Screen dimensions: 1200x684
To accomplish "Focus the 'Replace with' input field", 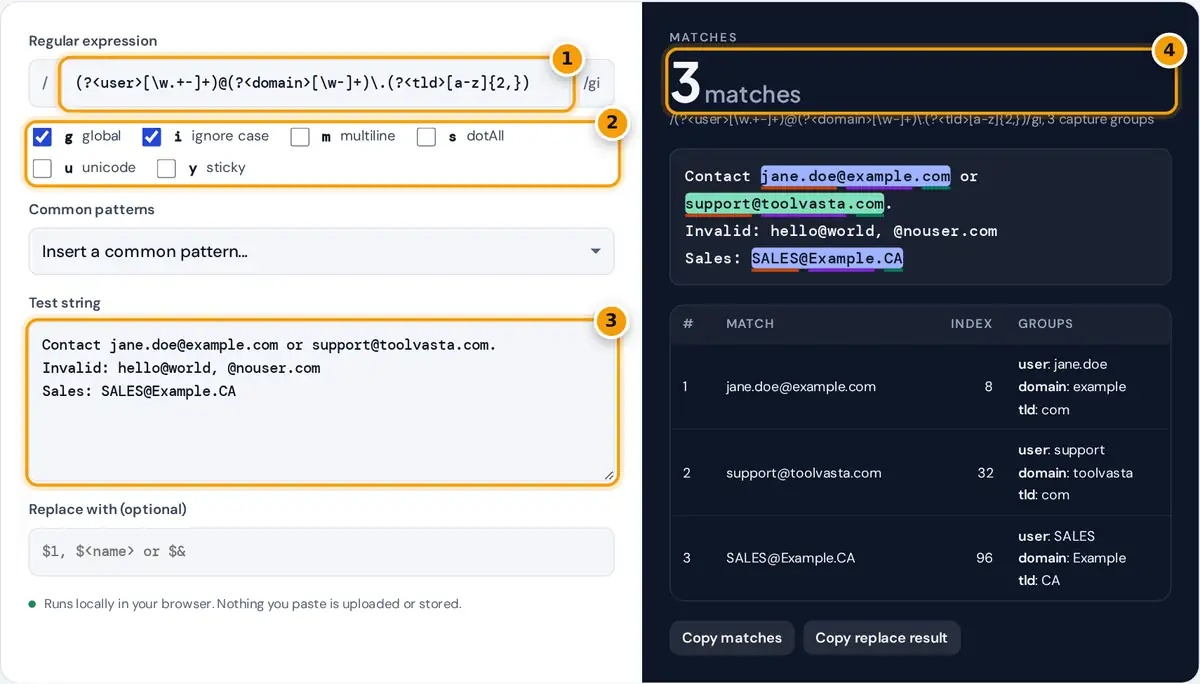I will coord(321,551).
